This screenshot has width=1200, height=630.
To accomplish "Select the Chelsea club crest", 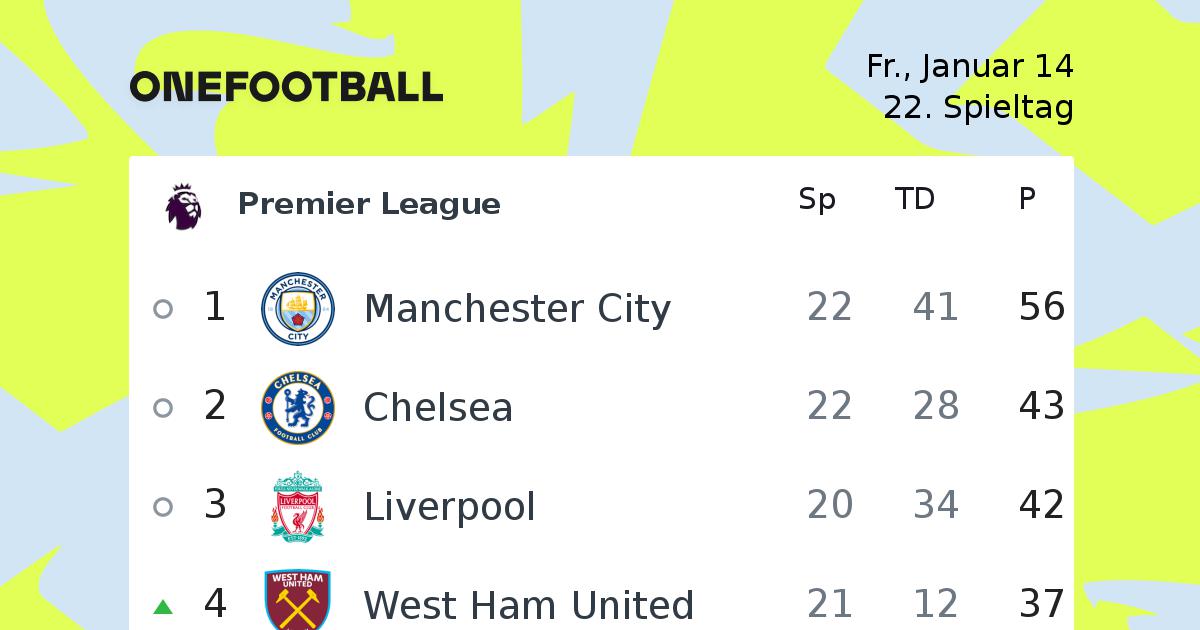I will 298,408.
